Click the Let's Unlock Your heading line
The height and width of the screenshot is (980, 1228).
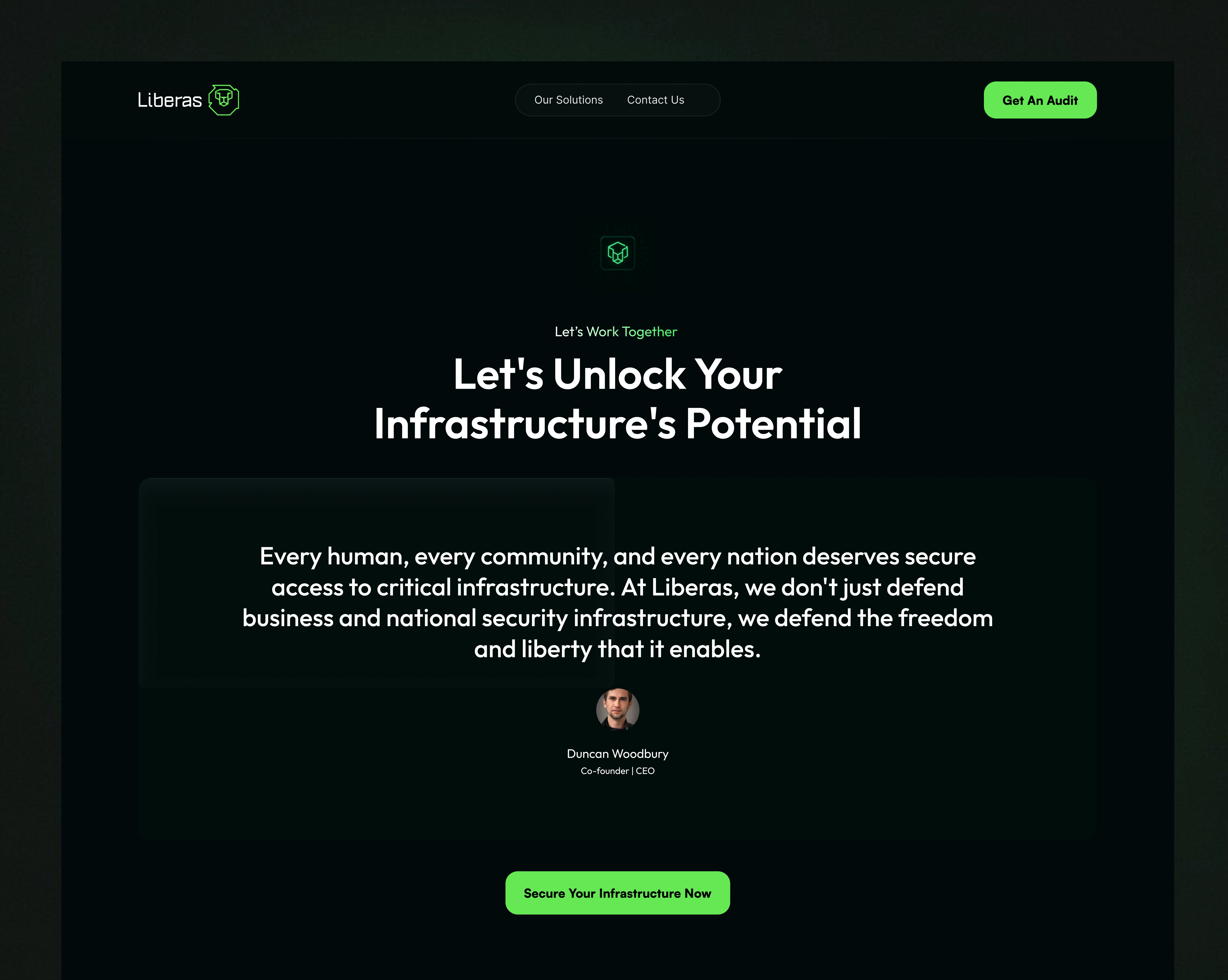(x=617, y=375)
